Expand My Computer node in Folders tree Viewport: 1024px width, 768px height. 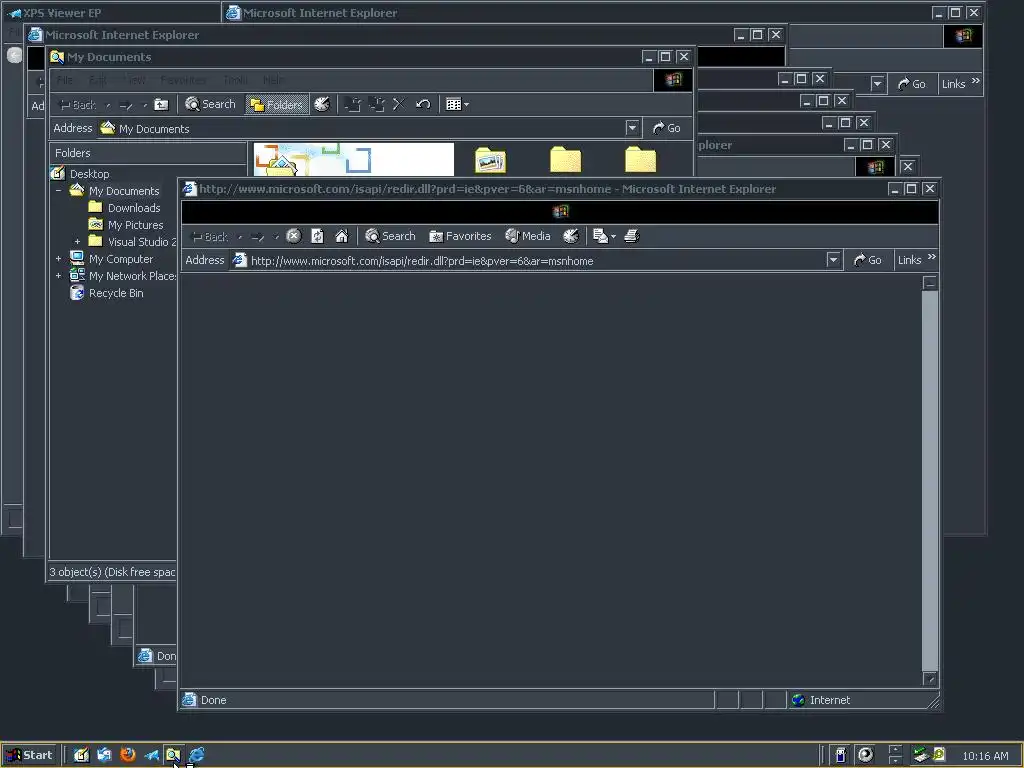pos(59,259)
